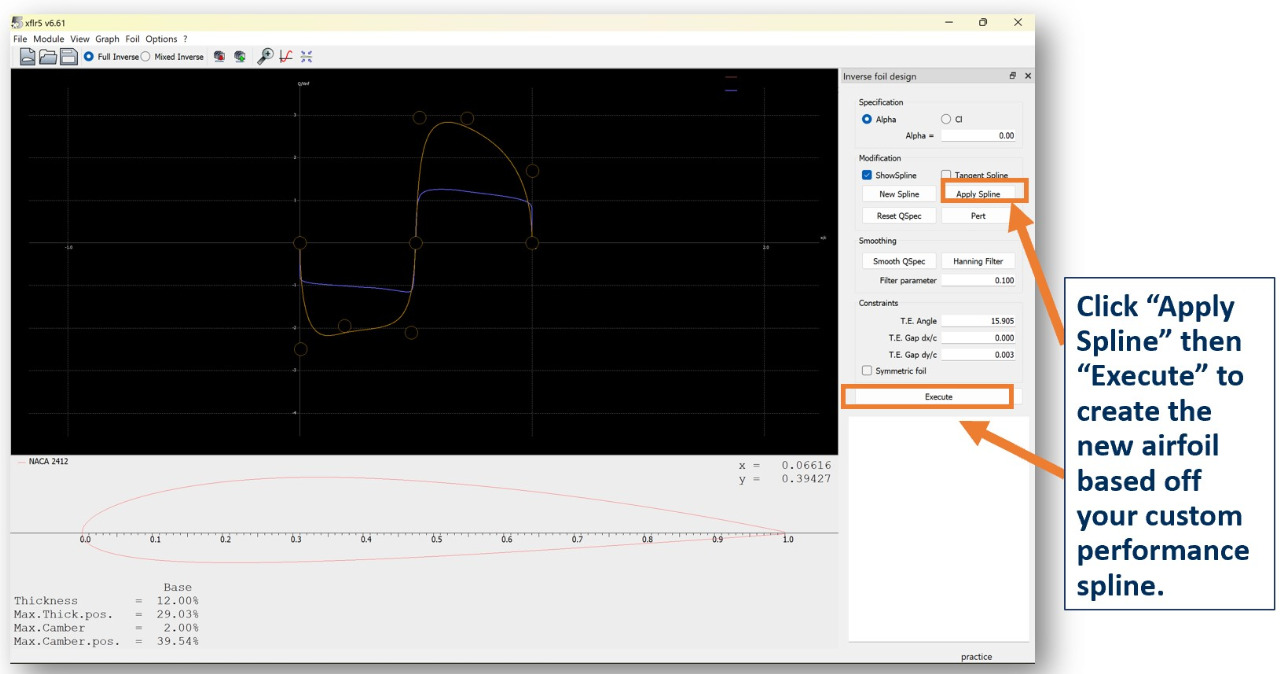This screenshot has height=674, width=1280.
Task: Float the Inverse foil design panel
Action: coord(1012,76)
